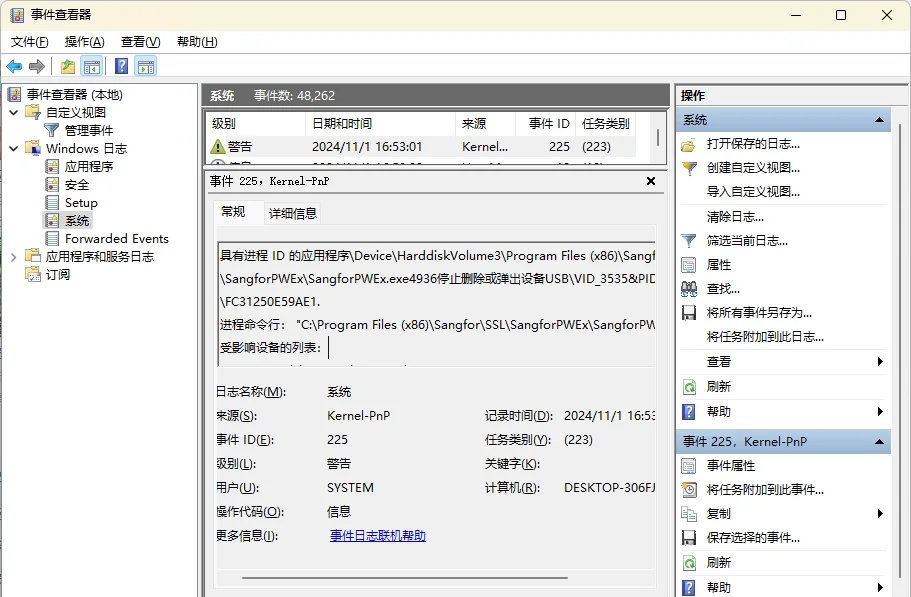911x597 pixels.
Task: Click the 刷新 refresh icon in actions pane
Action: click(x=688, y=386)
